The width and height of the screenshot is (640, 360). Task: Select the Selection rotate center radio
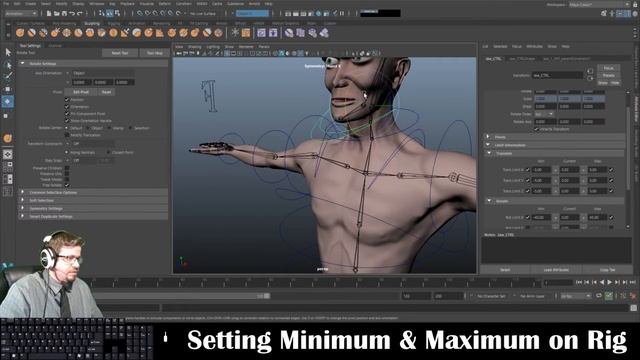point(131,128)
